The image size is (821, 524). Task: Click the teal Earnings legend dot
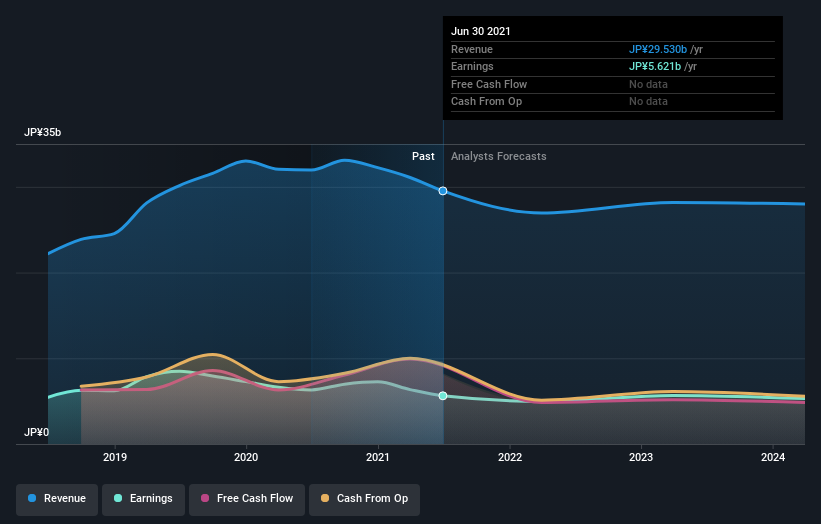(x=118, y=498)
